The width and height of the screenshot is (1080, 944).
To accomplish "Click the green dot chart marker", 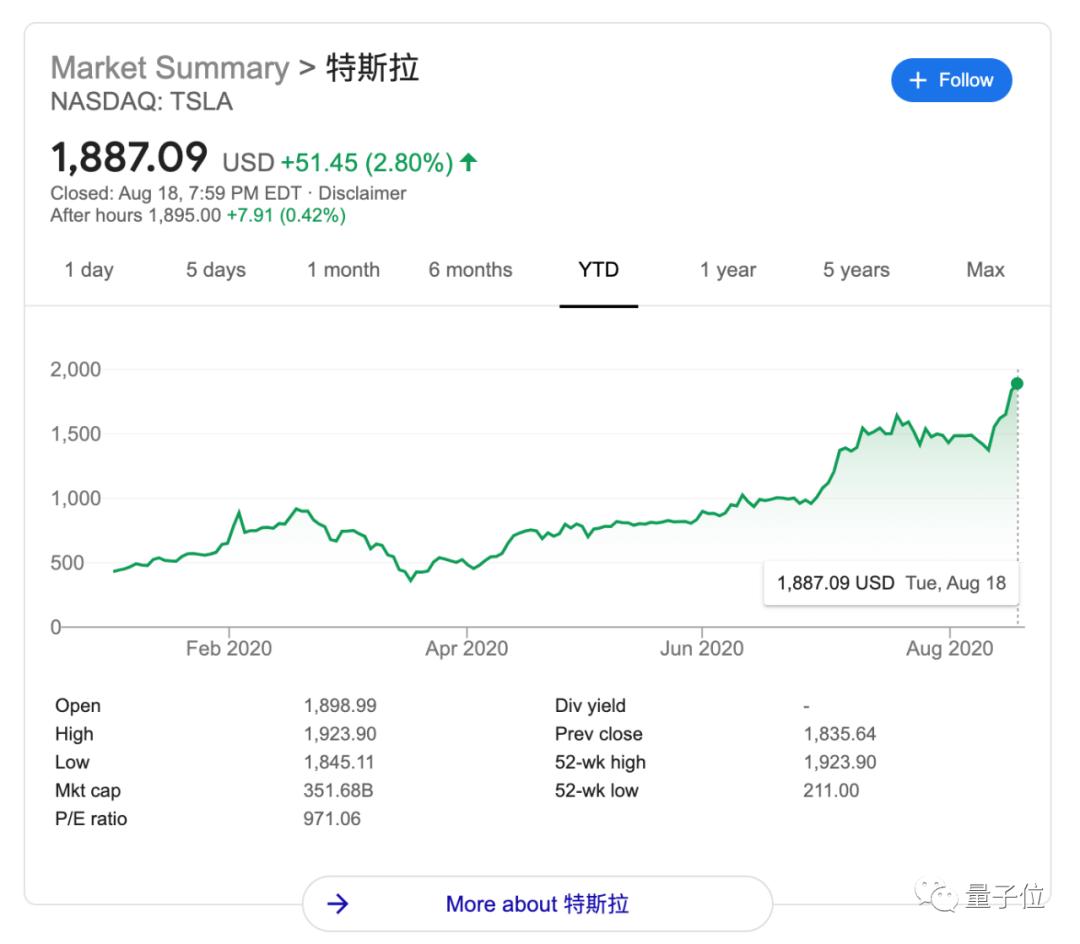I will click(1017, 384).
